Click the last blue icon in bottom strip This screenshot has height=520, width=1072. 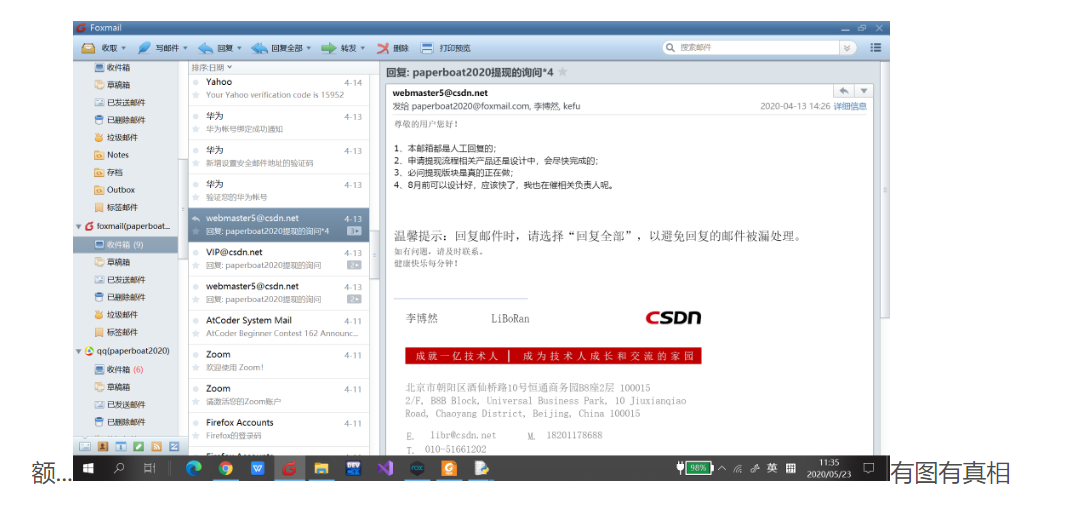(x=174, y=446)
